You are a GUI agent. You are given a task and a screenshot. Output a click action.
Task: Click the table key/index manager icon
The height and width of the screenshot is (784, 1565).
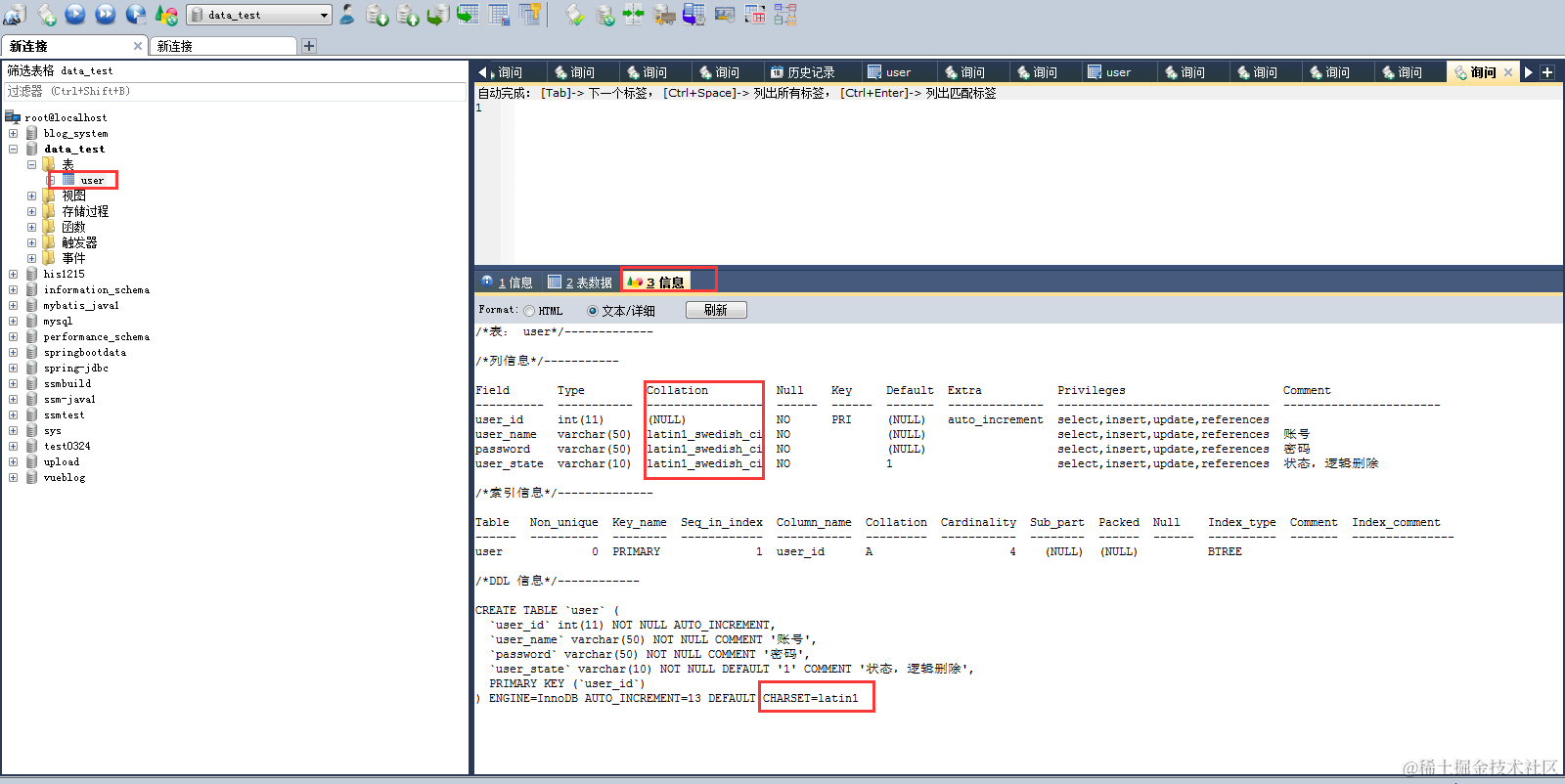(x=529, y=15)
